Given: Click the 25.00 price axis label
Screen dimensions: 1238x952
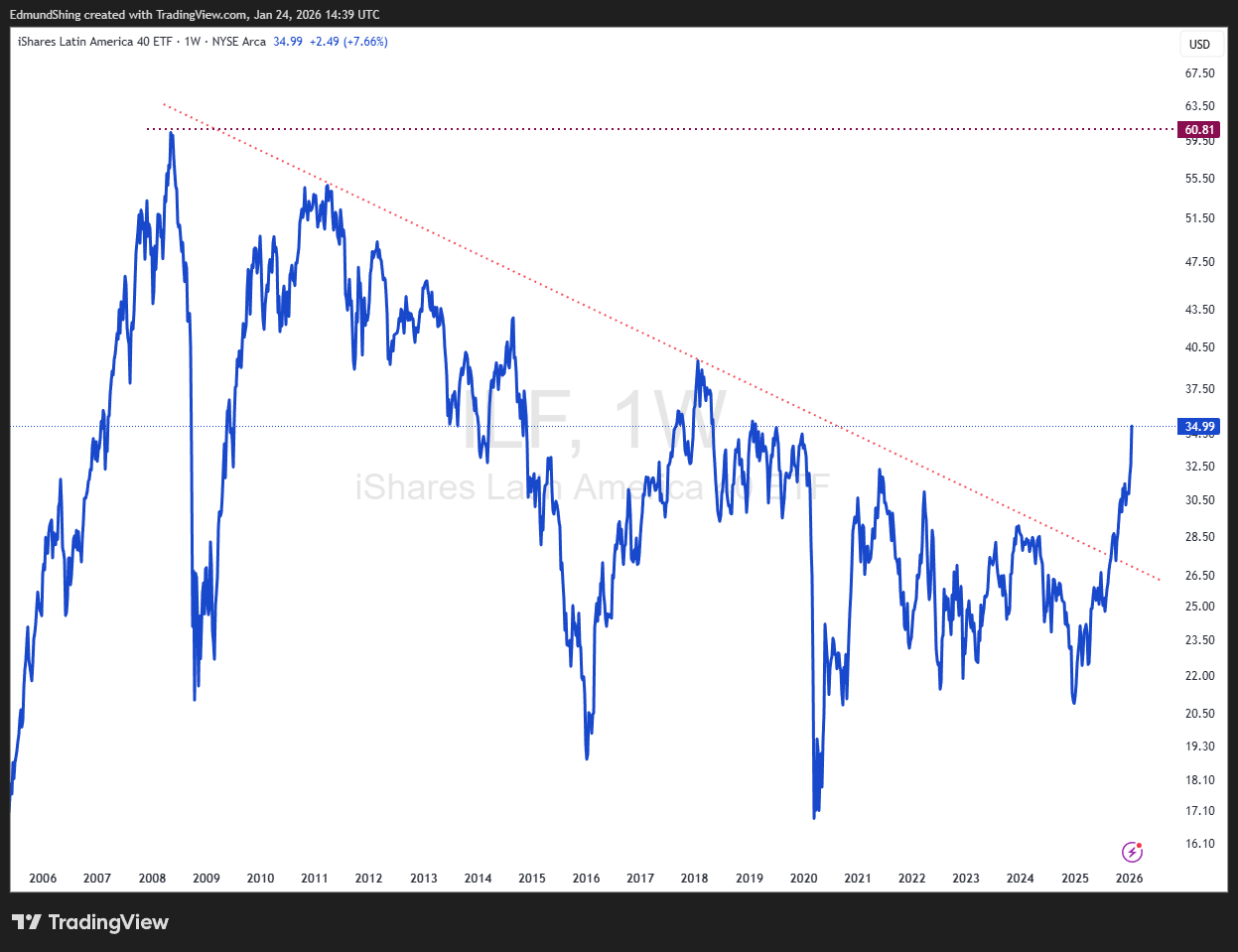Looking at the screenshot, I should point(1199,607).
